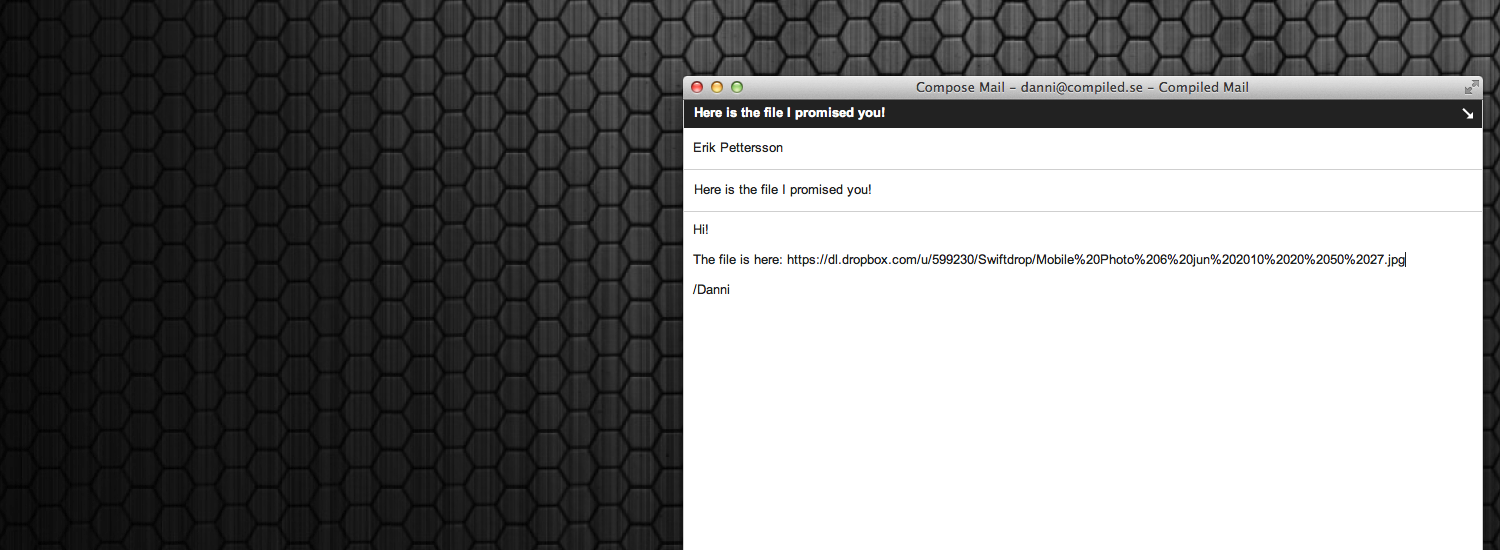
Task: Minimize the Compose Mail window with yellow button
Action: [x=717, y=87]
